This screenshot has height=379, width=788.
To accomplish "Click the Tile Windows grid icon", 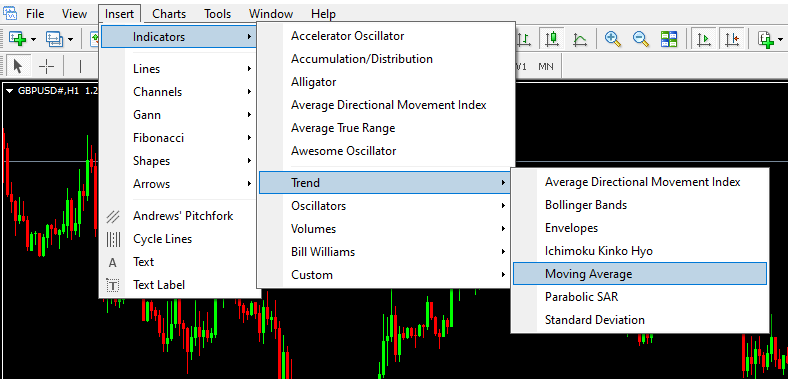I will [669, 39].
